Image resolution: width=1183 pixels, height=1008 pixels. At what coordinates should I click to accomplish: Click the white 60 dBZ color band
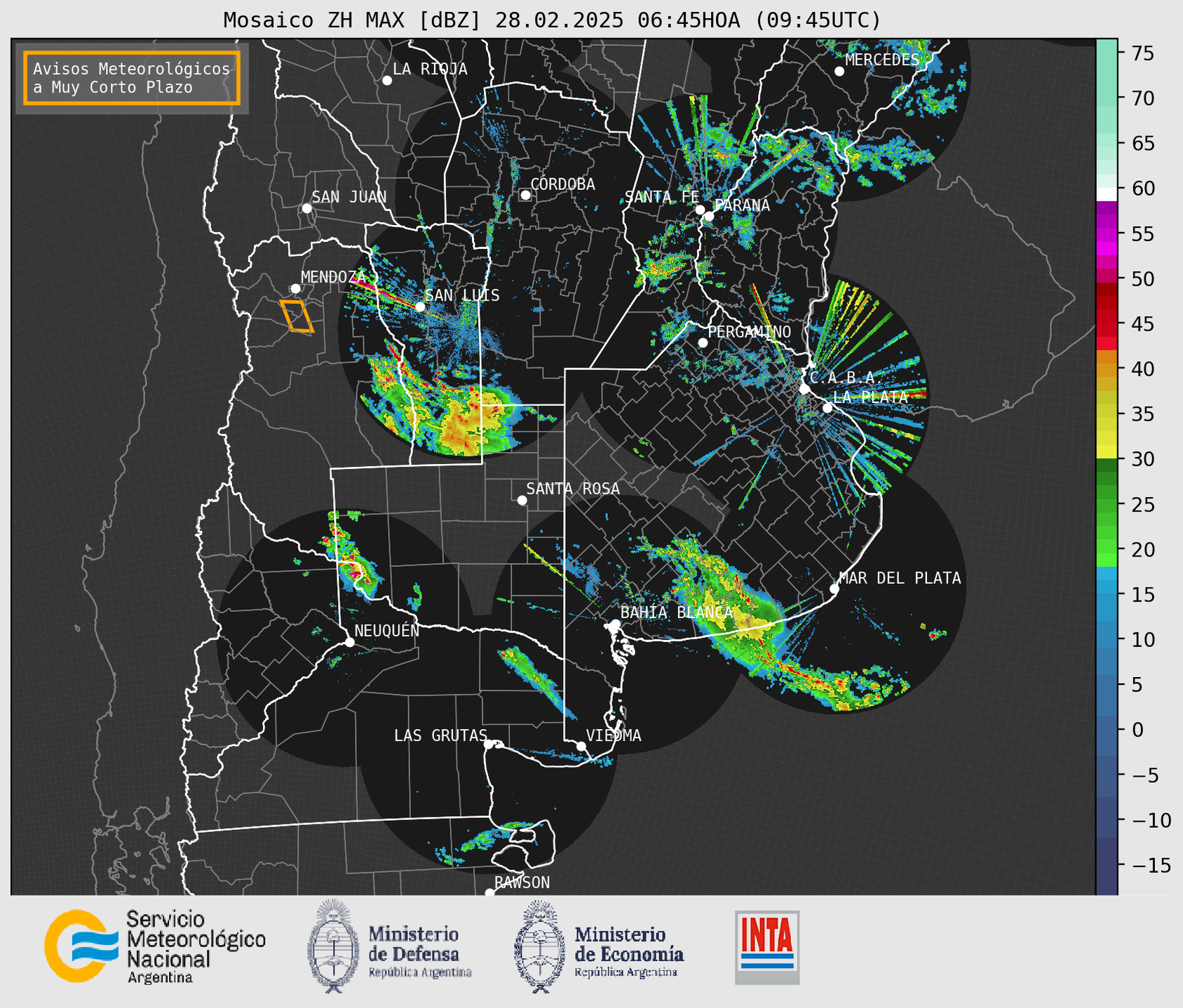[x=1107, y=194]
